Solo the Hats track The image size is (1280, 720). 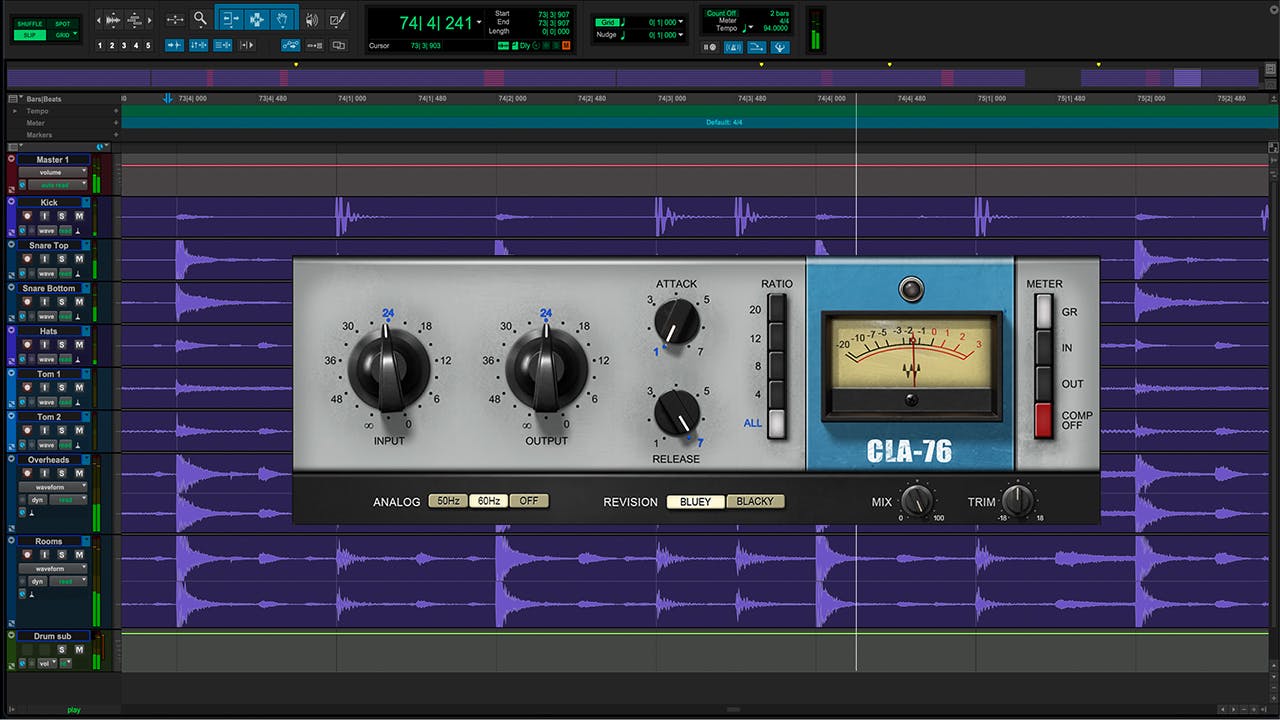[61, 346]
